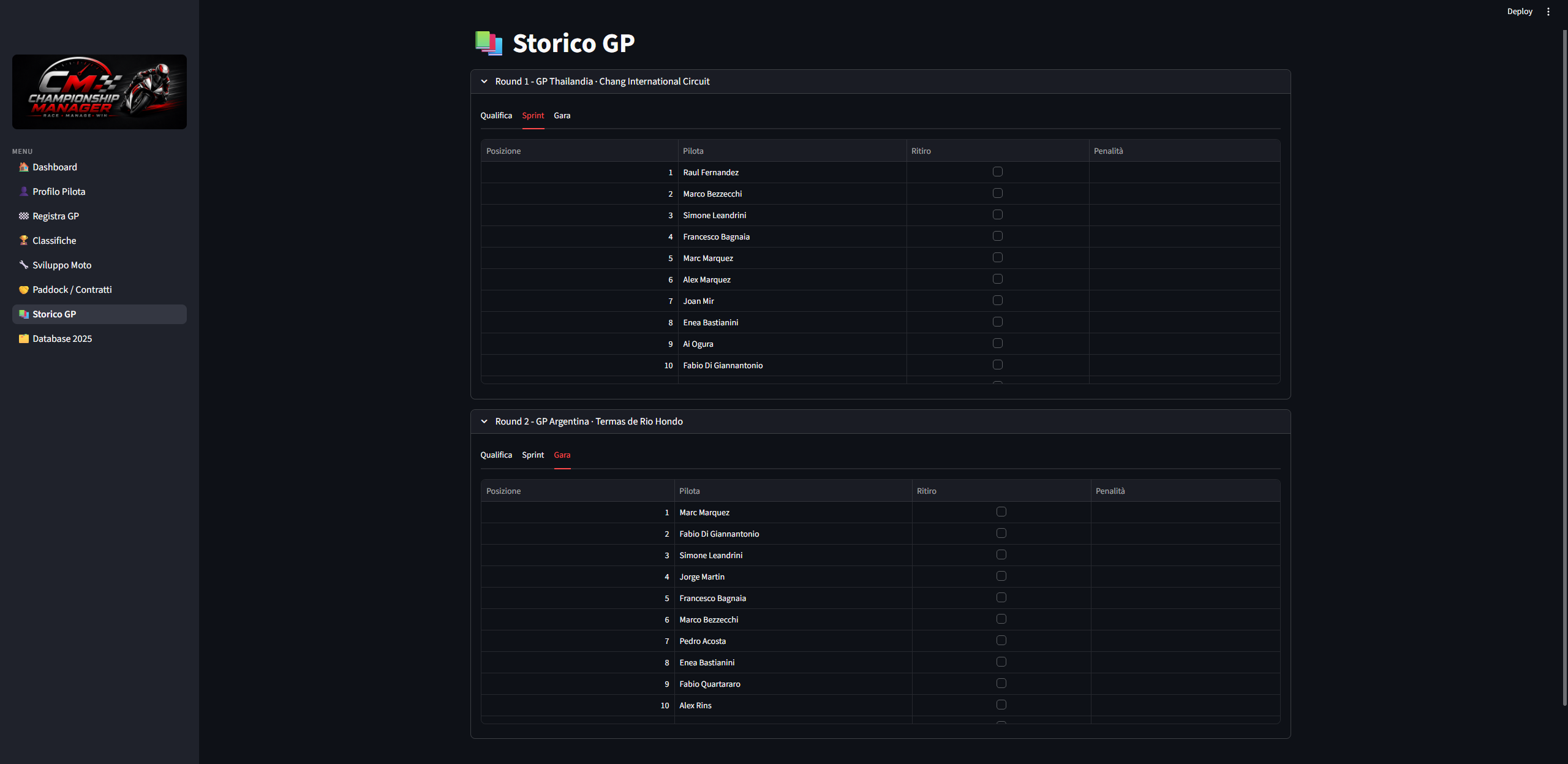Click Ritiro column header in Round 2 table
This screenshot has width=1568, height=764.
click(1001, 491)
